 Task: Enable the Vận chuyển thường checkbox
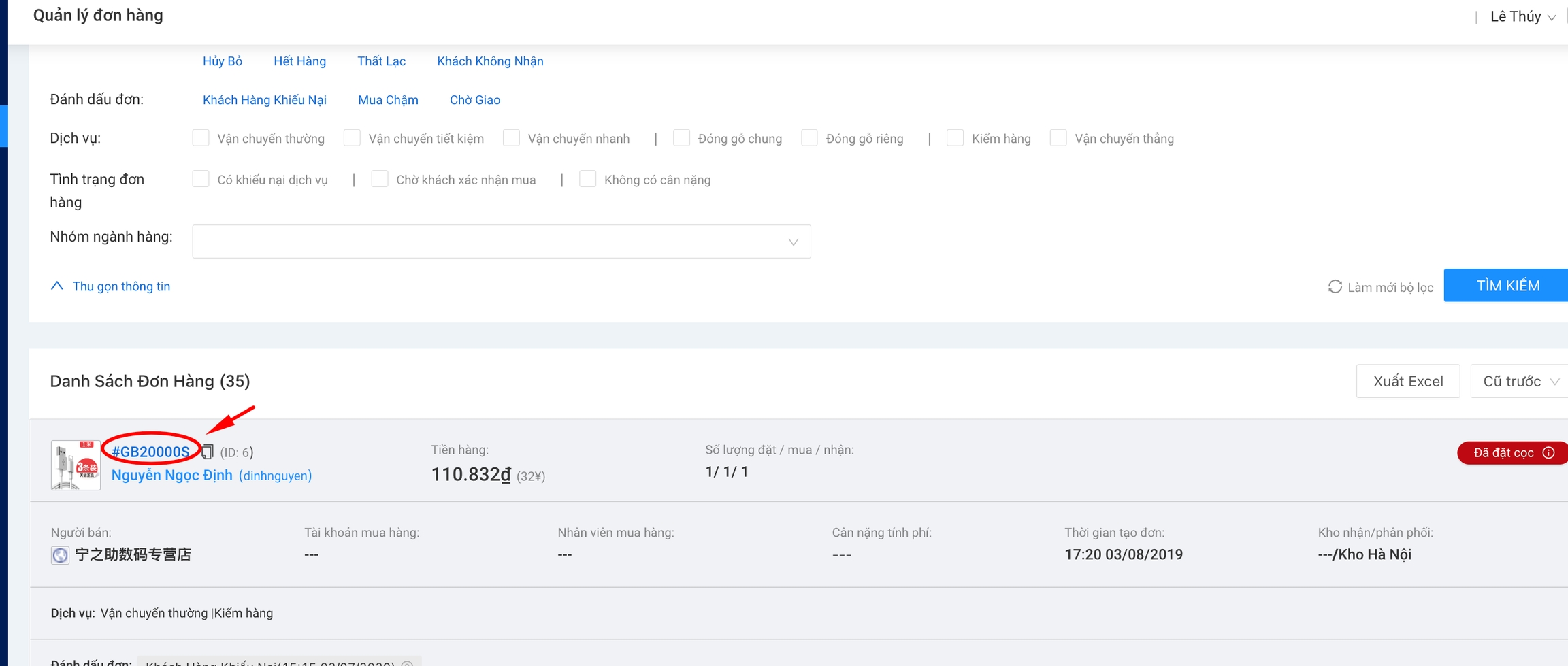[x=201, y=138]
